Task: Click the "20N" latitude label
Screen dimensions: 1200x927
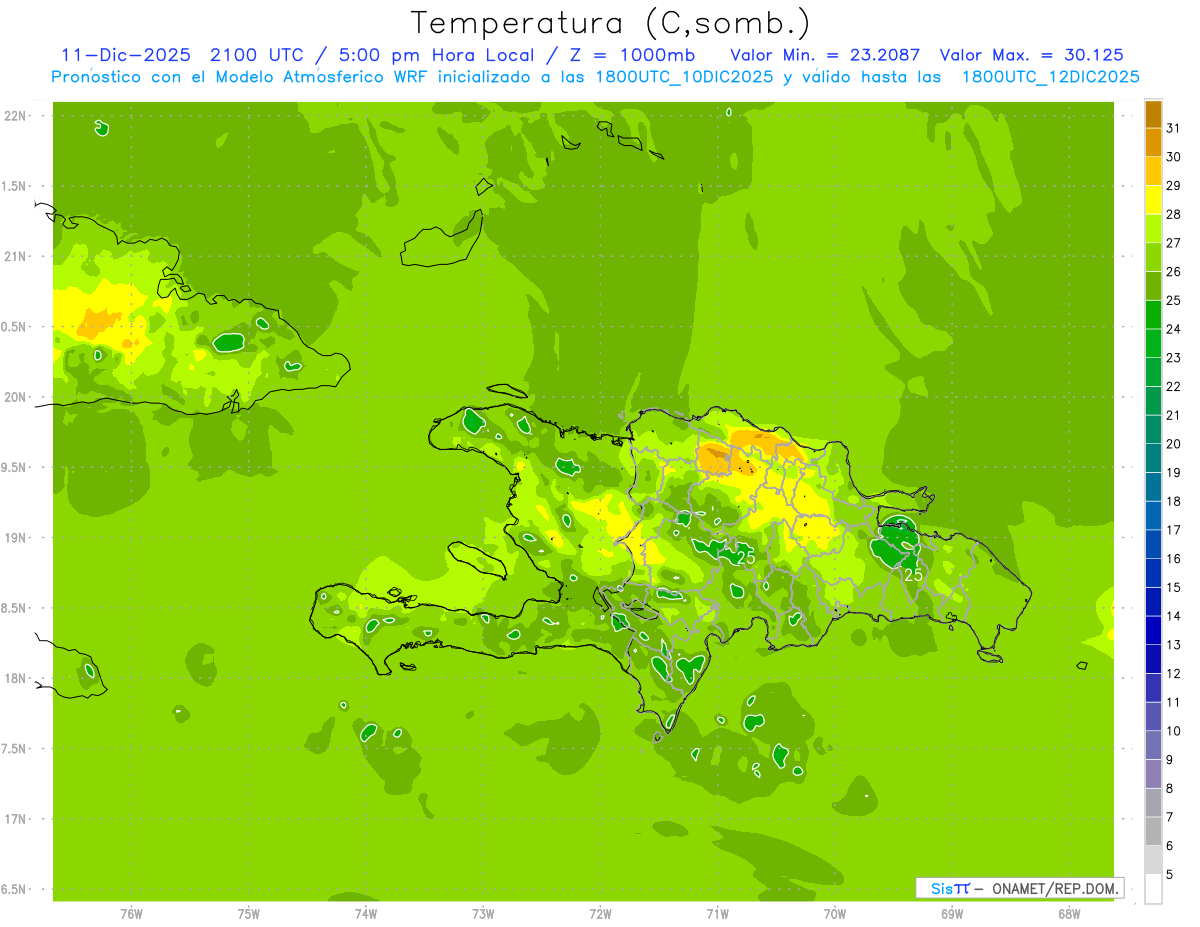Action: (x=17, y=398)
